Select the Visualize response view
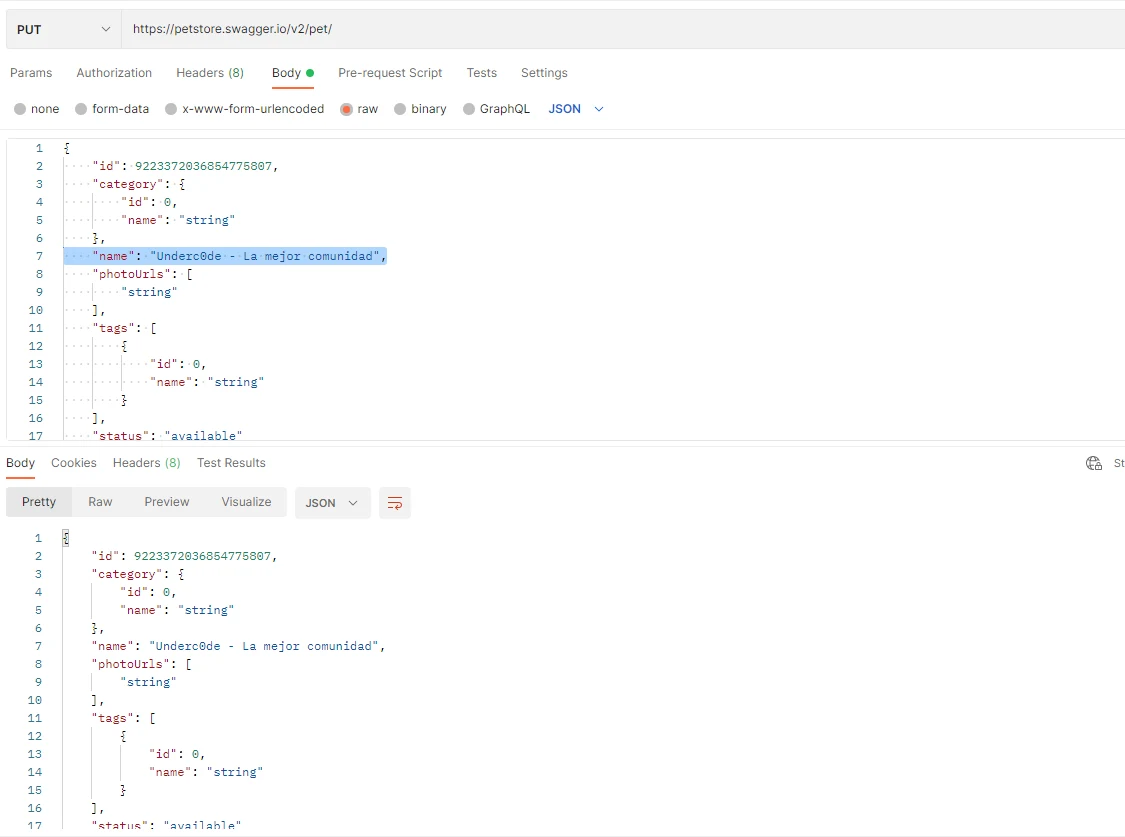 click(x=246, y=502)
